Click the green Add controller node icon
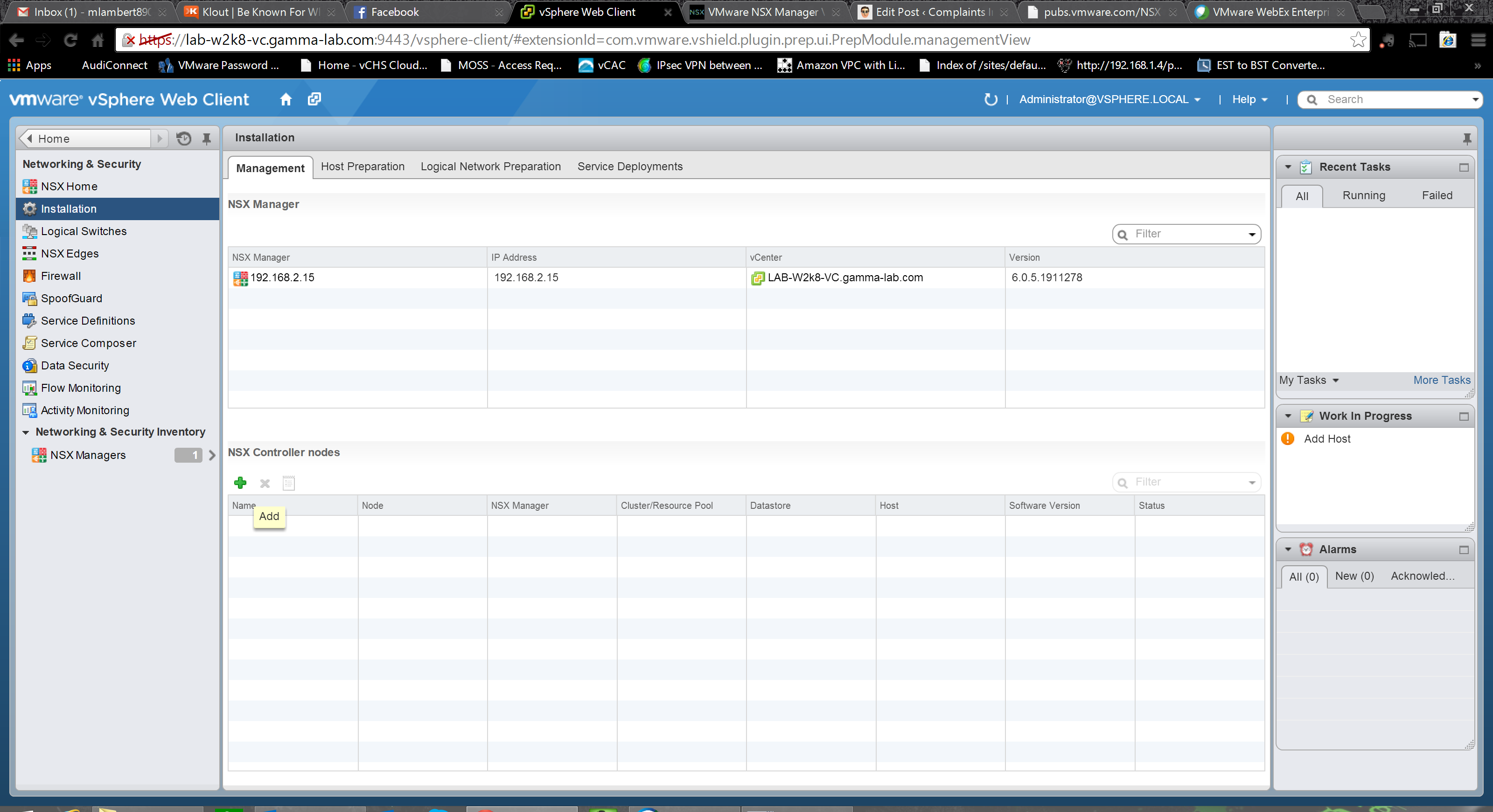The height and width of the screenshot is (812, 1493). tap(240, 482)
